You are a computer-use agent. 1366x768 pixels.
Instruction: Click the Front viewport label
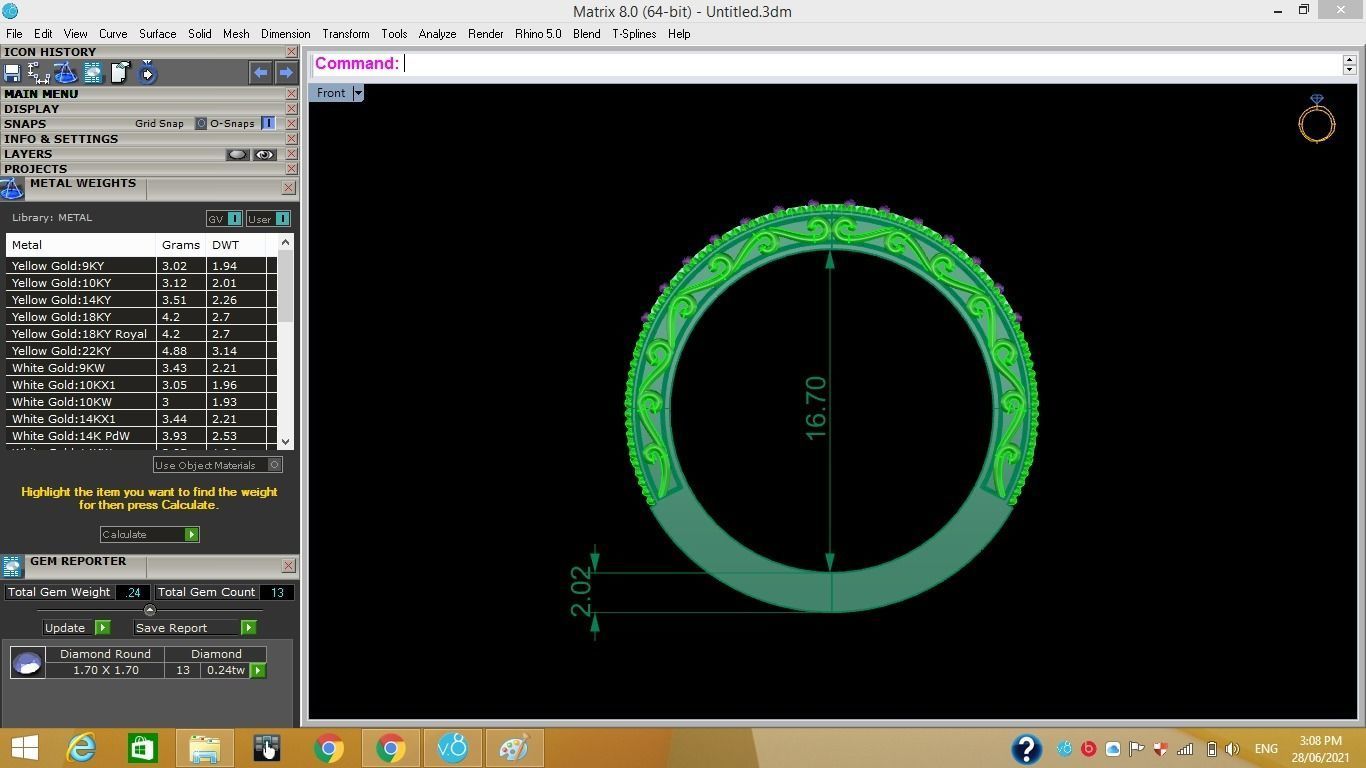click(331, 93)
